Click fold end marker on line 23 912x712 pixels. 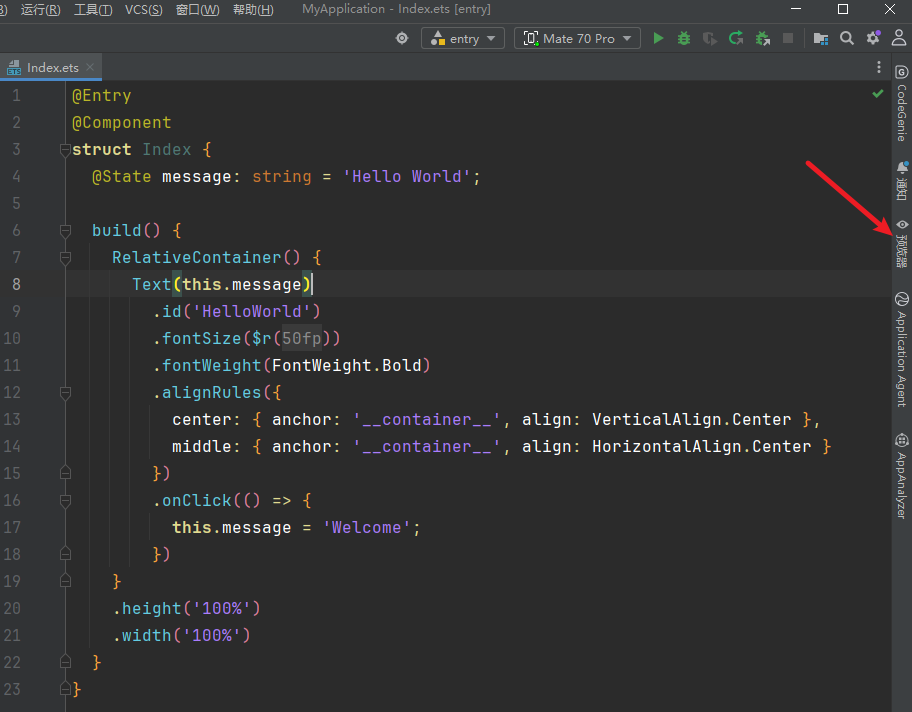pyautogui.click(x=65, y=689)
